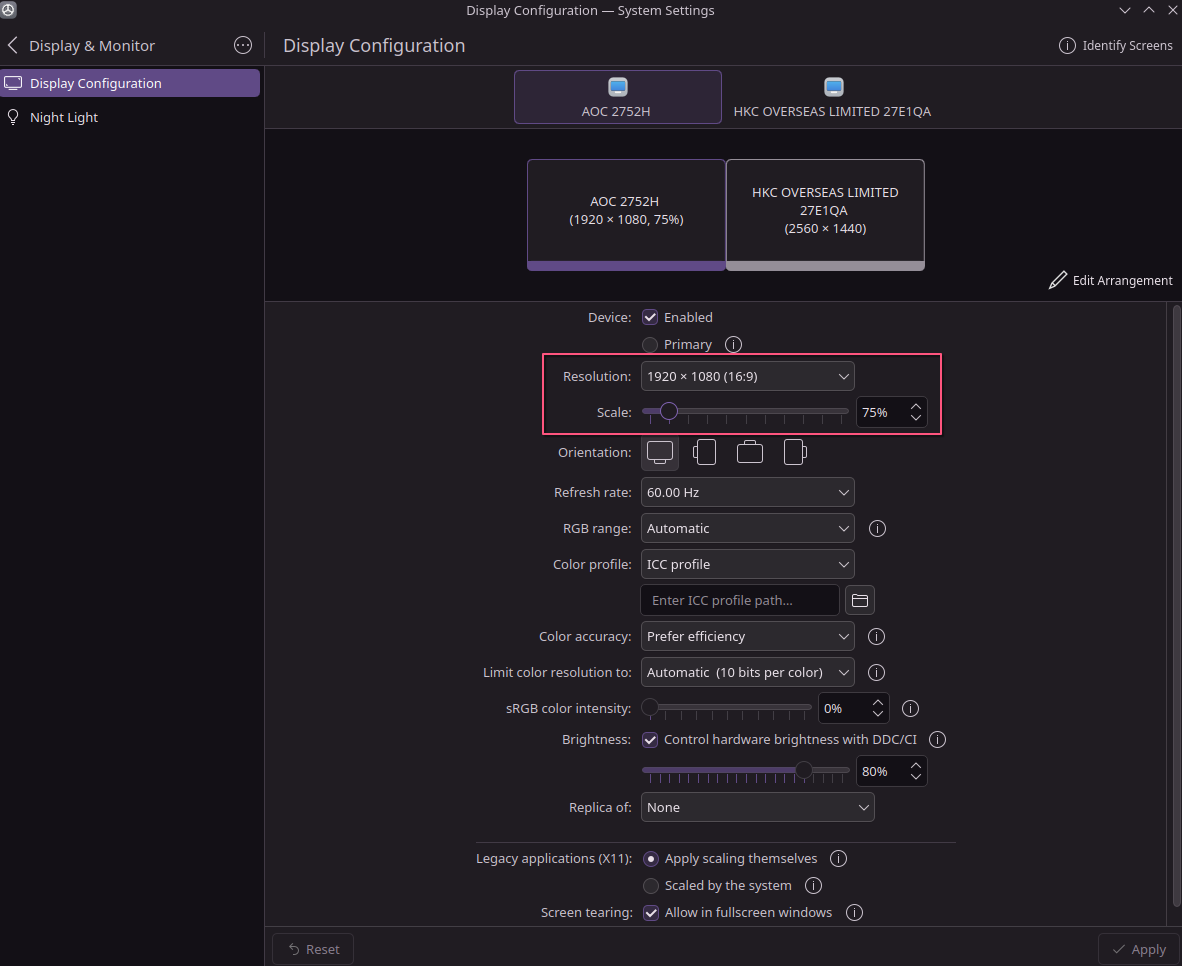Click the Reset button
This screenshot has height=966, width=1182.
point(313,949)
